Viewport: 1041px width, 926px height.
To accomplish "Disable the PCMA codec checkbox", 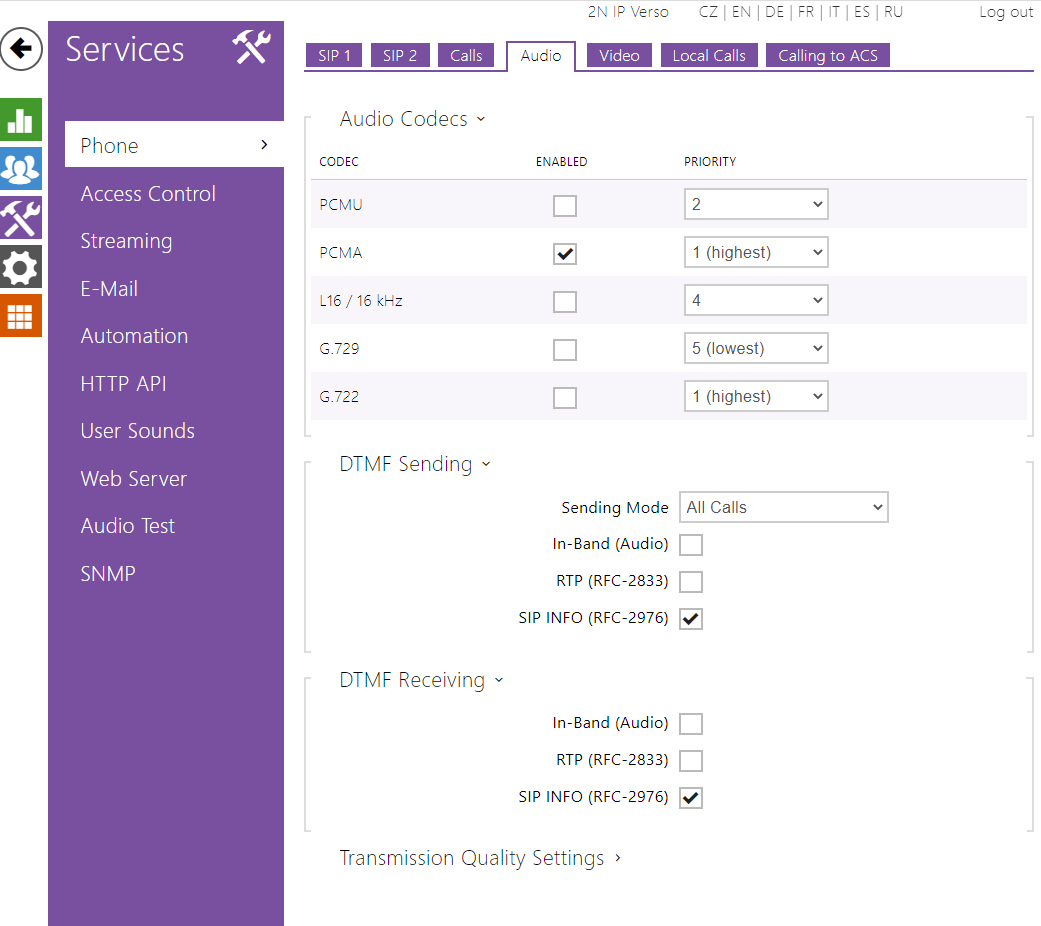I will (x=565, y=254).
